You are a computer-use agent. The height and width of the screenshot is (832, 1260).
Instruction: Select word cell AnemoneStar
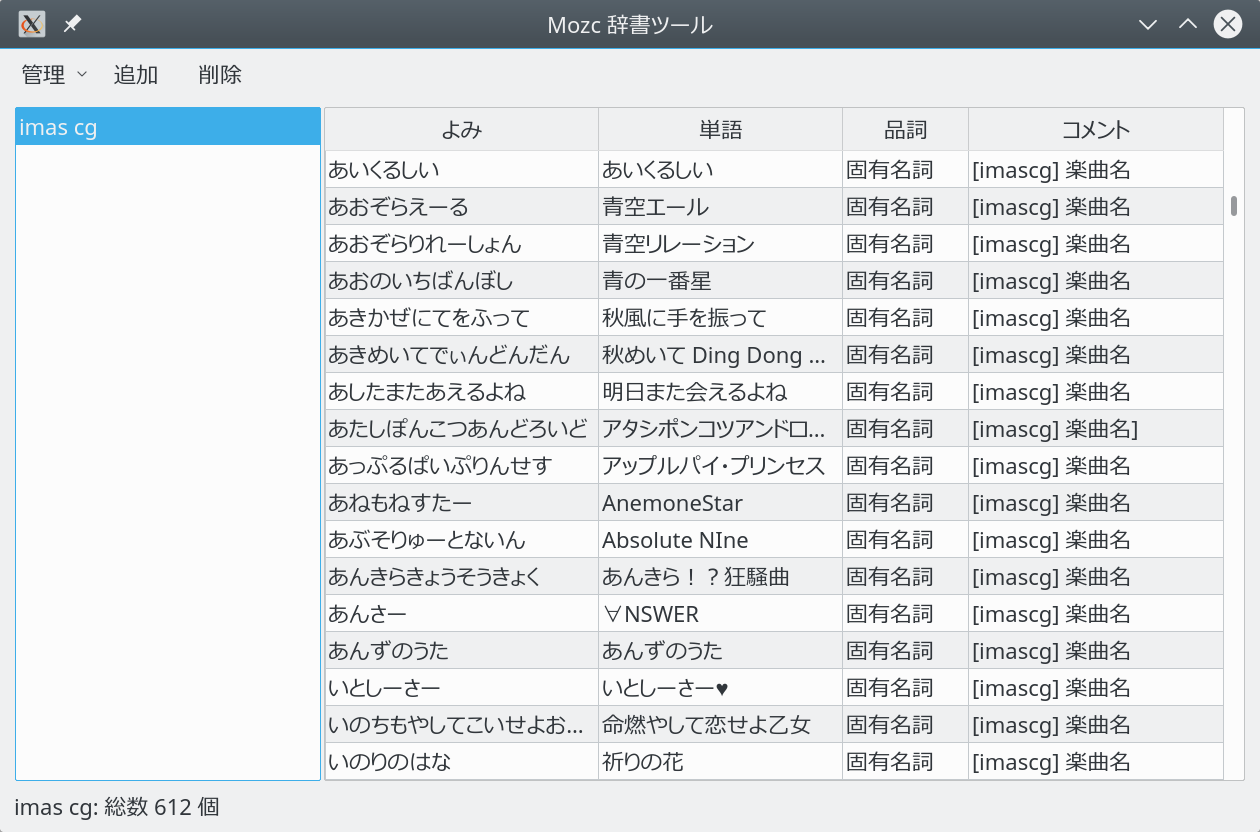(x=720, y=503)
